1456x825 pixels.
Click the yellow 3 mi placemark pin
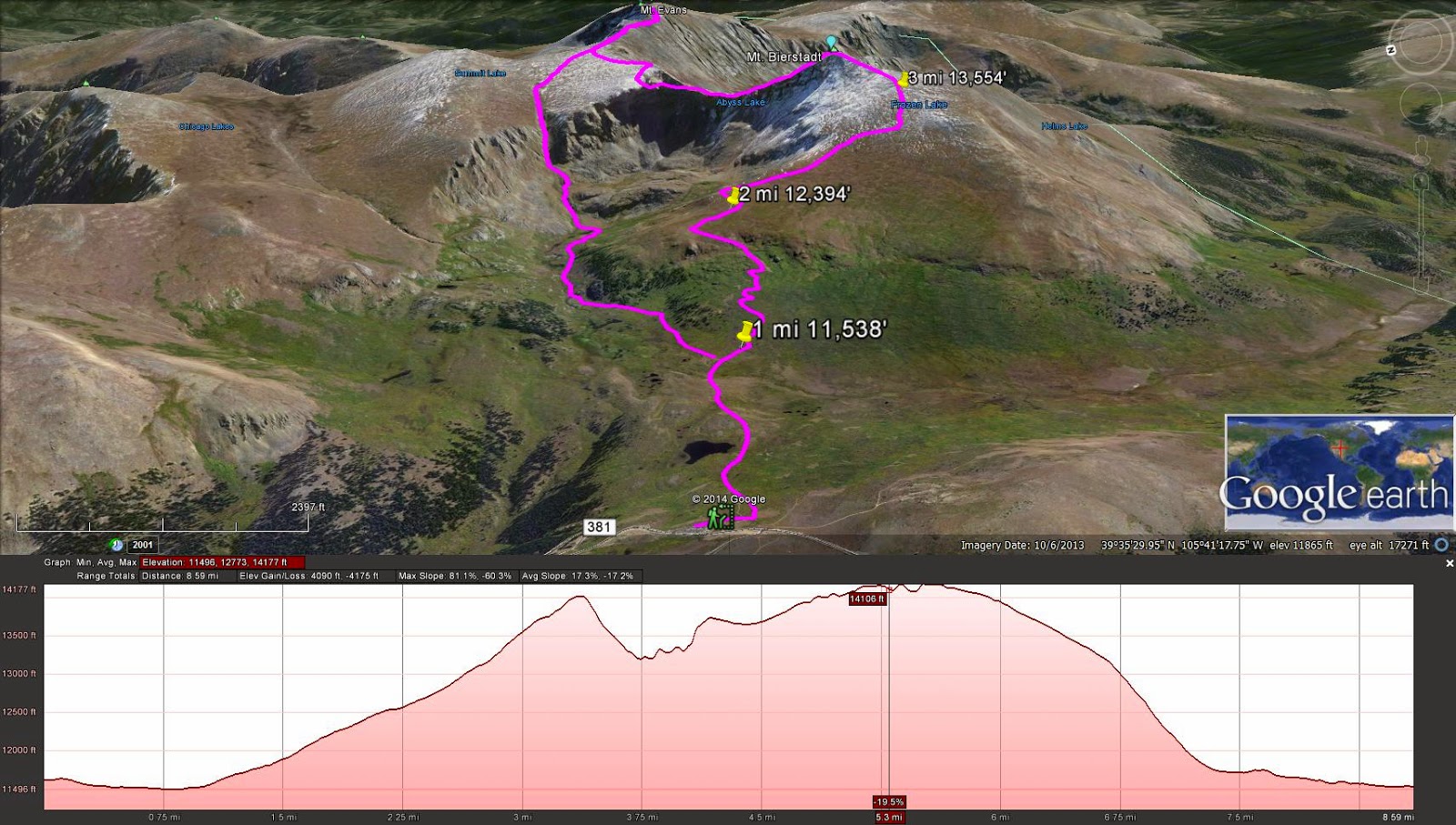[903, 80]
